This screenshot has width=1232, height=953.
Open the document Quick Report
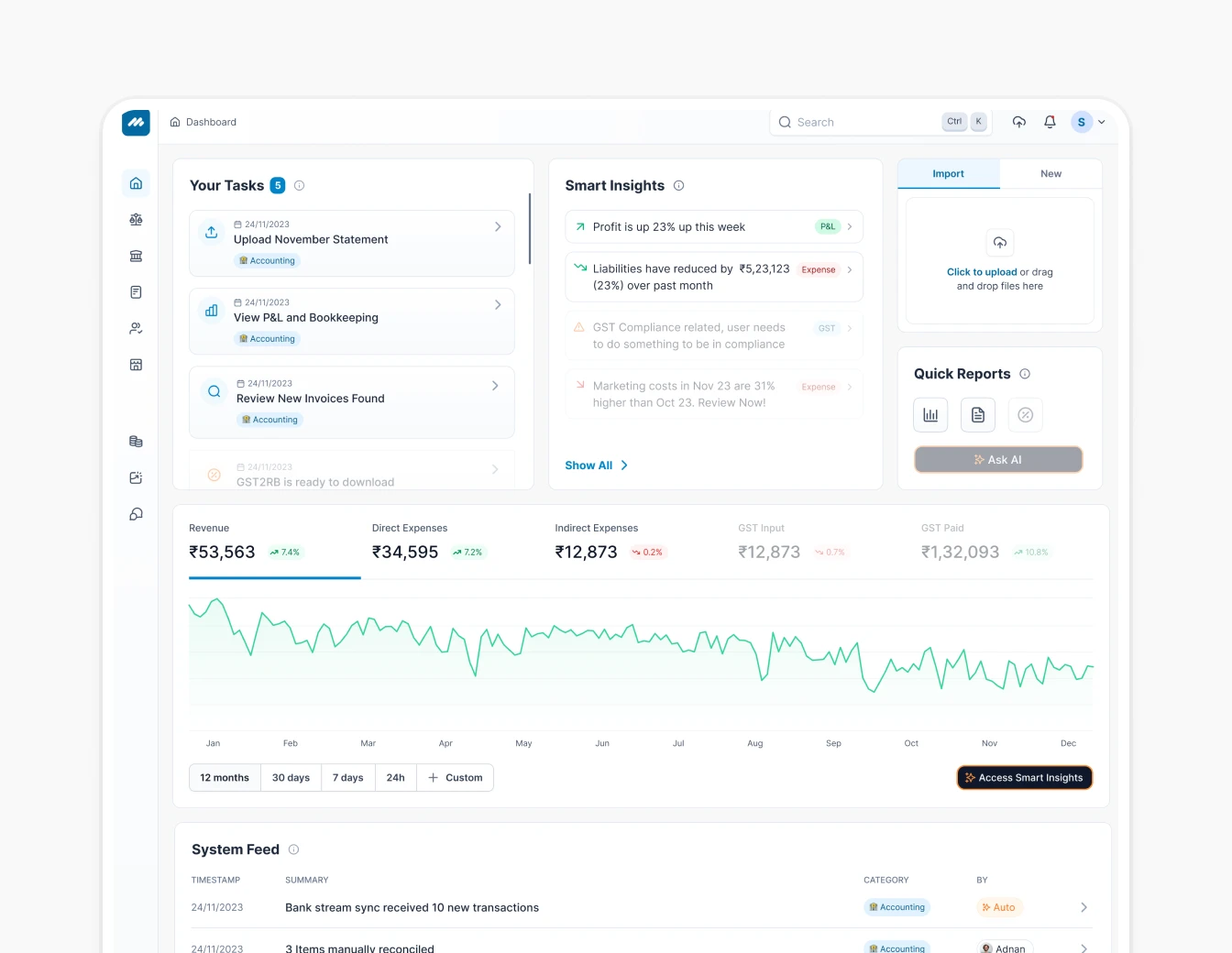tap(978, 414)
